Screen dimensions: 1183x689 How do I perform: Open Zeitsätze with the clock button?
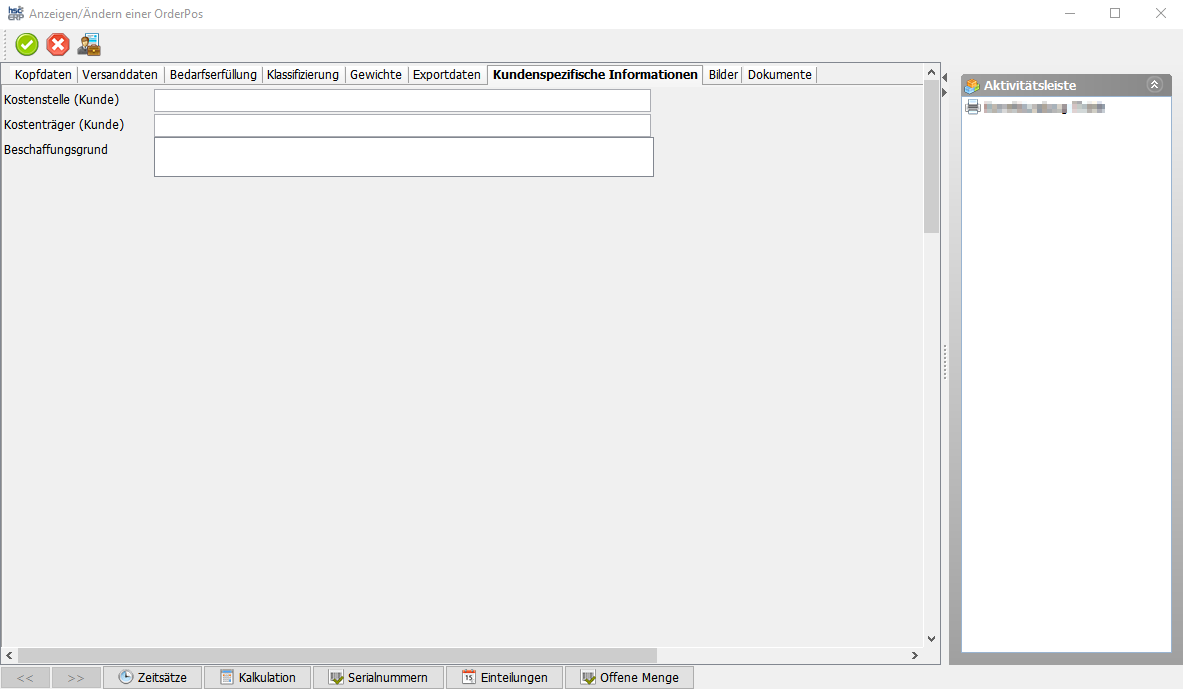152,677
